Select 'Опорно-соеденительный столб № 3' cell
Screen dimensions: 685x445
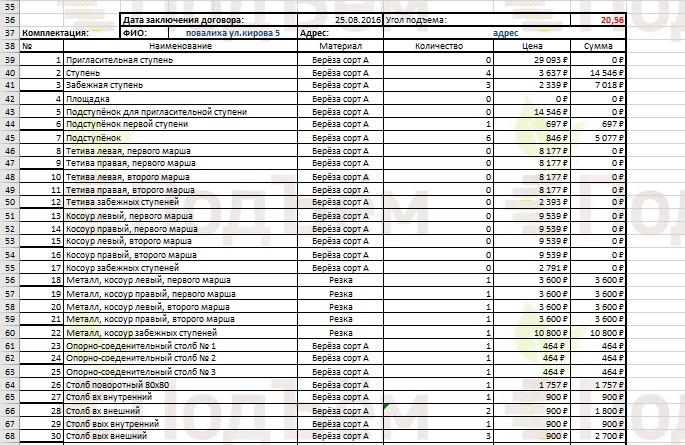click(180, 372)
